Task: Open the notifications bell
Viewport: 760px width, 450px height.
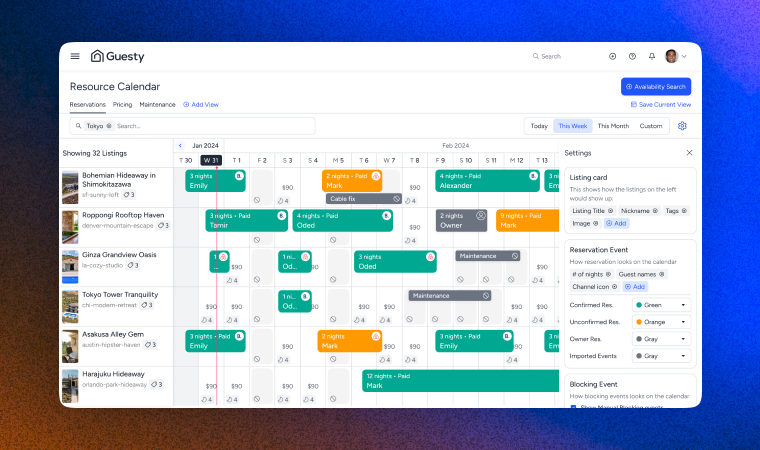Action: coord(652,56)
